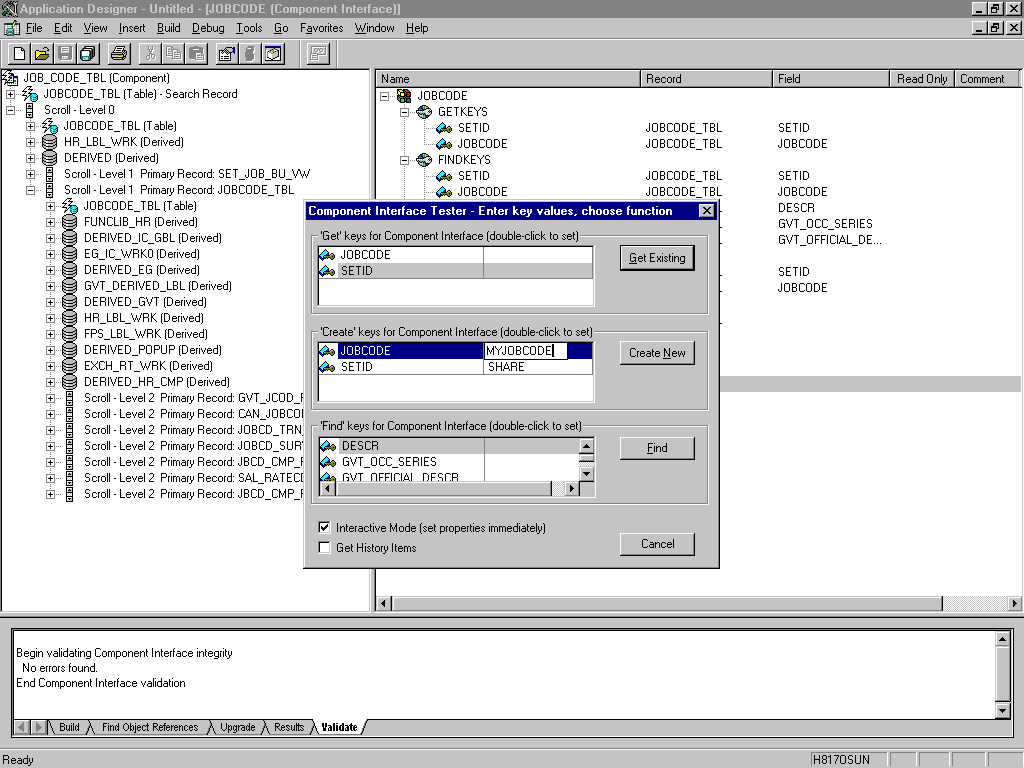Image resolution: width=1024 pixels, height=768 pixels.
Task: Switch to the Results tab
Action: 288,727
